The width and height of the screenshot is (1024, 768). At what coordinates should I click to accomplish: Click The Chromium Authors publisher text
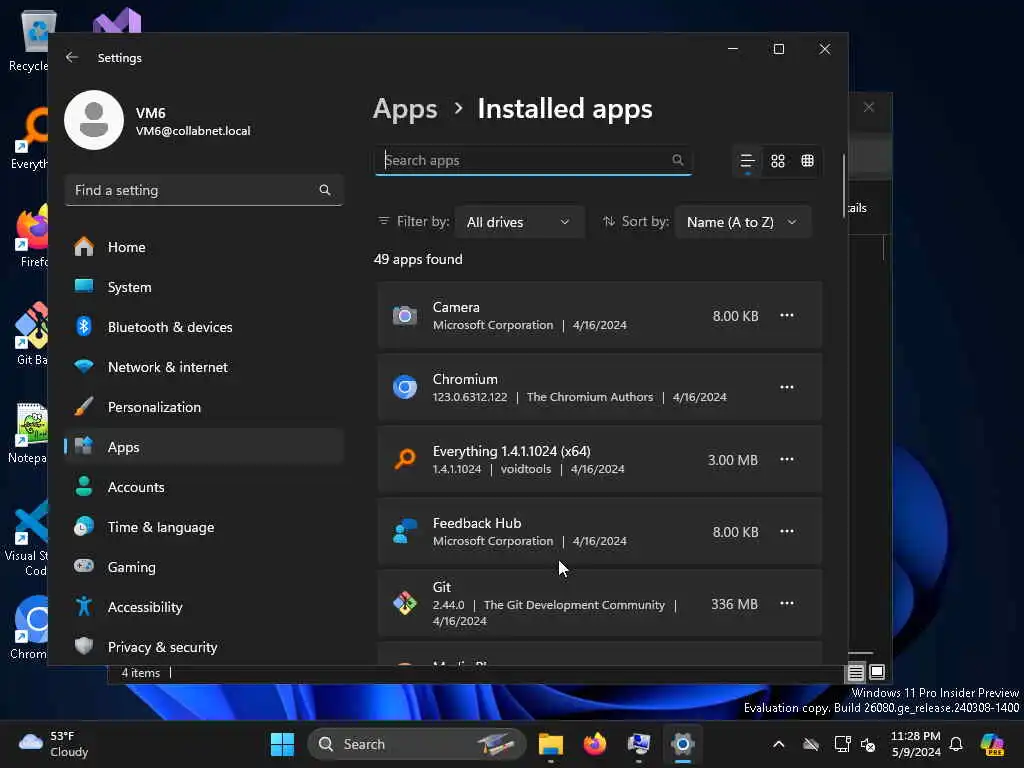pos(590,397)
